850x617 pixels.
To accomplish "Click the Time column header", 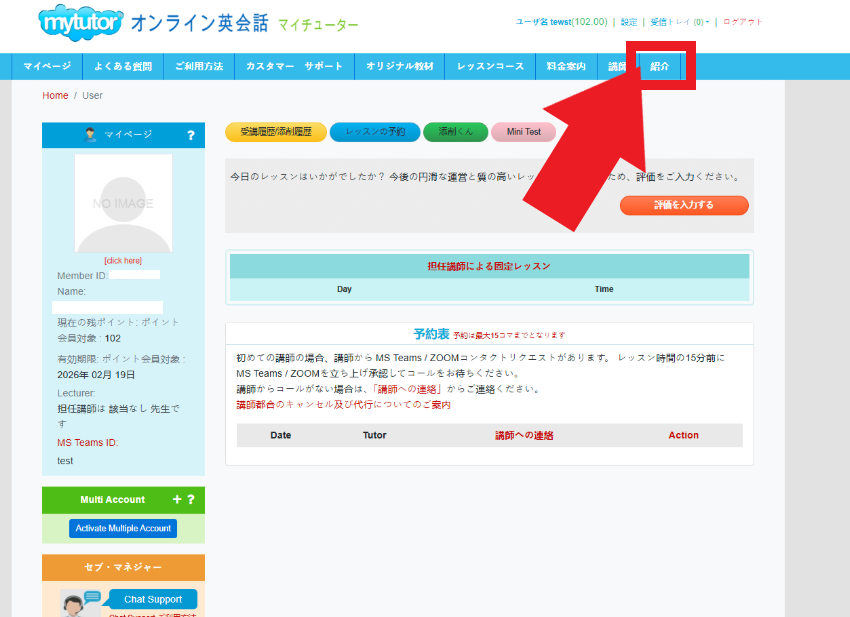I will (x=604, y=290).
